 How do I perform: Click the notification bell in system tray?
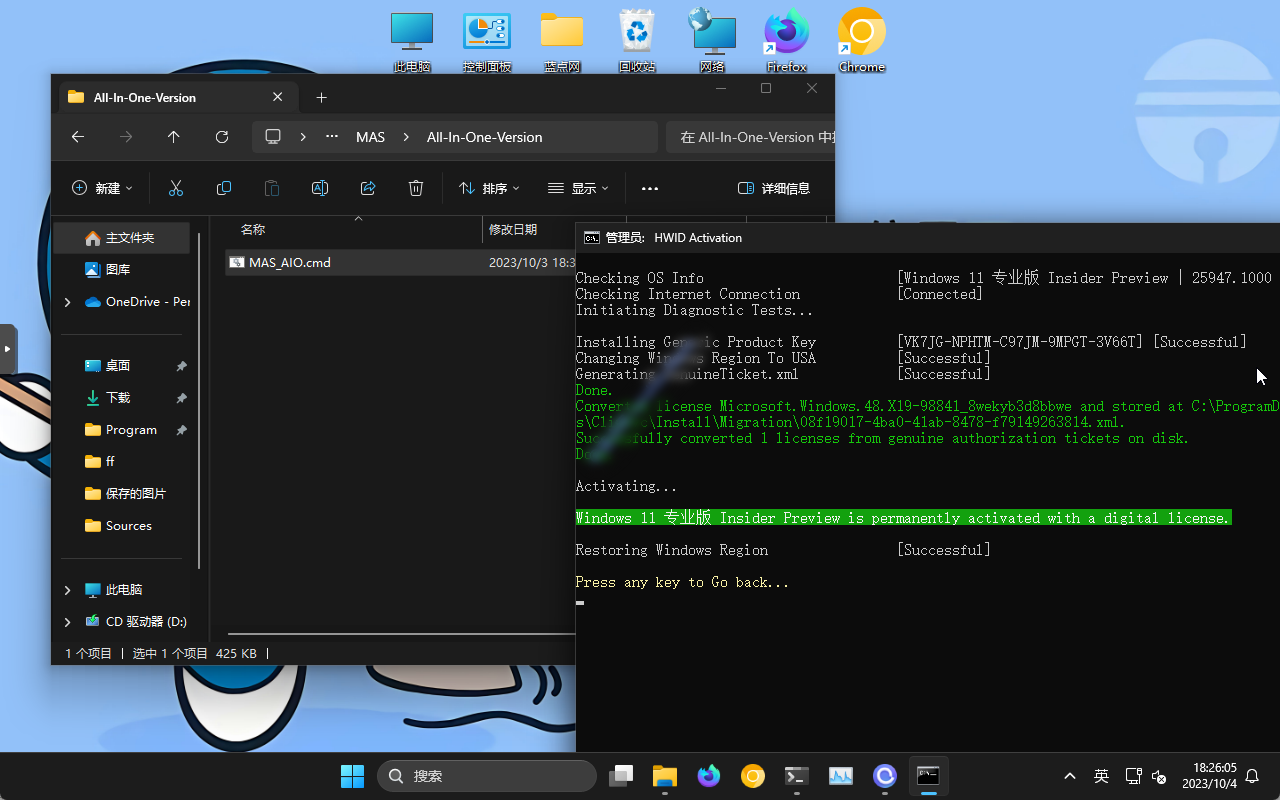[1252, 776]
